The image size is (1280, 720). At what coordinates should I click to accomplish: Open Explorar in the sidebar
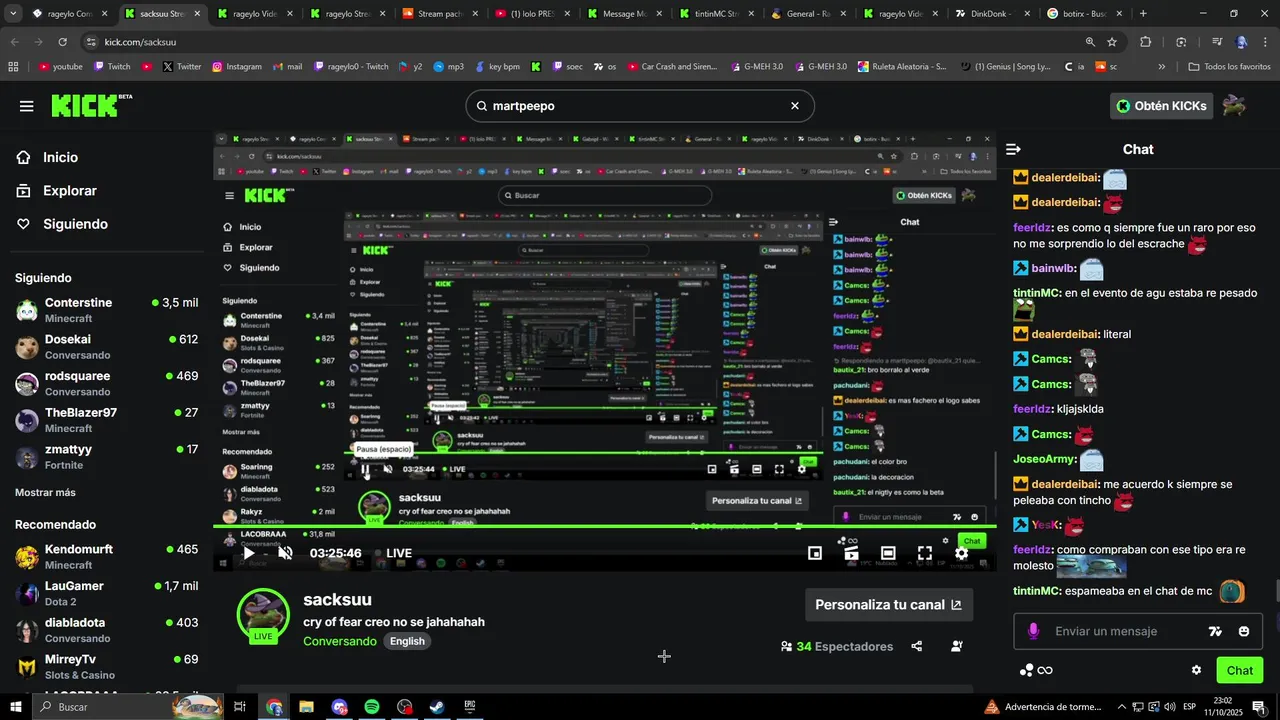tap(69, 191)
